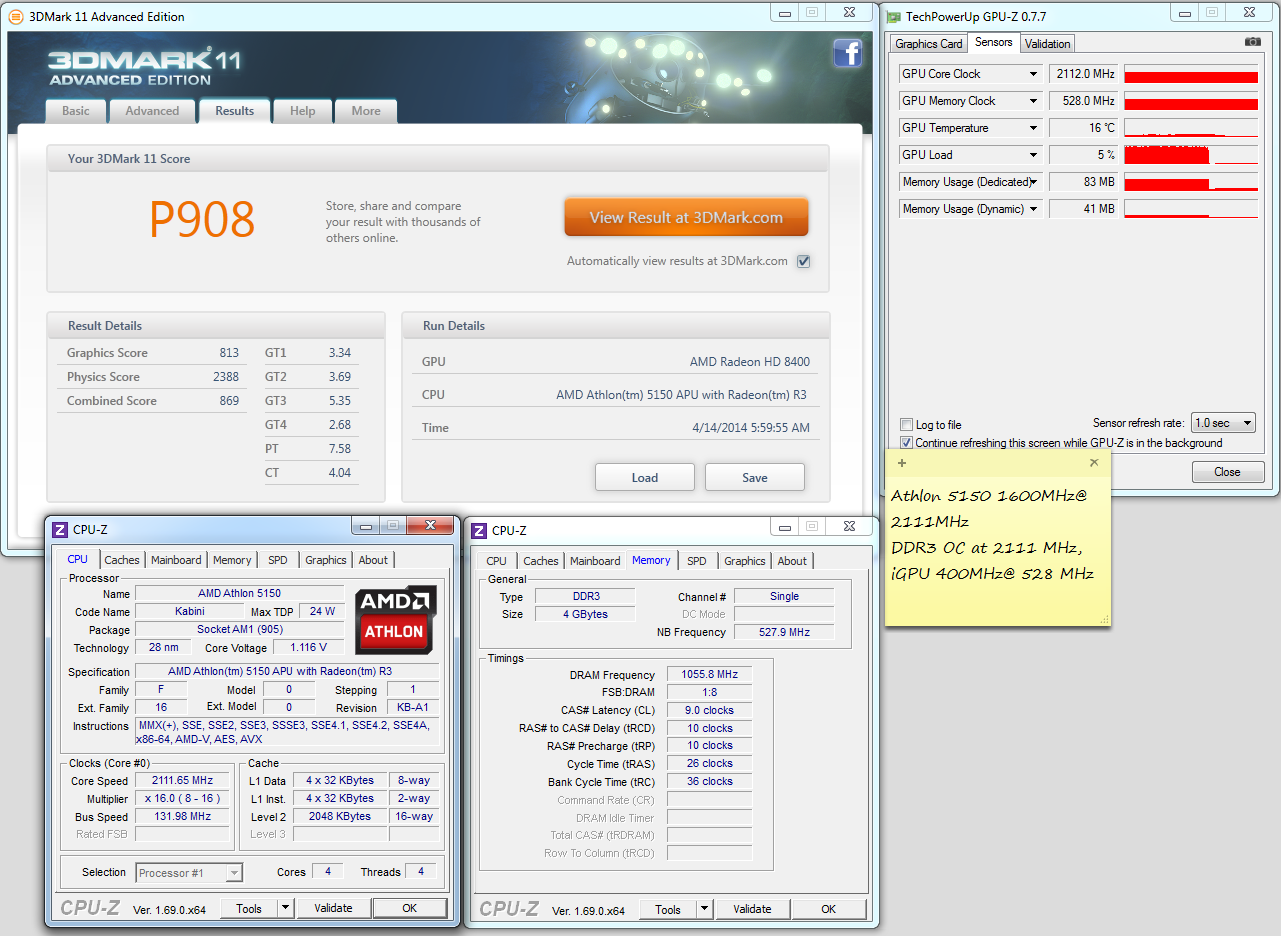Click the GPU-Z camera screenshot icon
Viewport: 1281px width, 936px height.
tap(1252, 42)
